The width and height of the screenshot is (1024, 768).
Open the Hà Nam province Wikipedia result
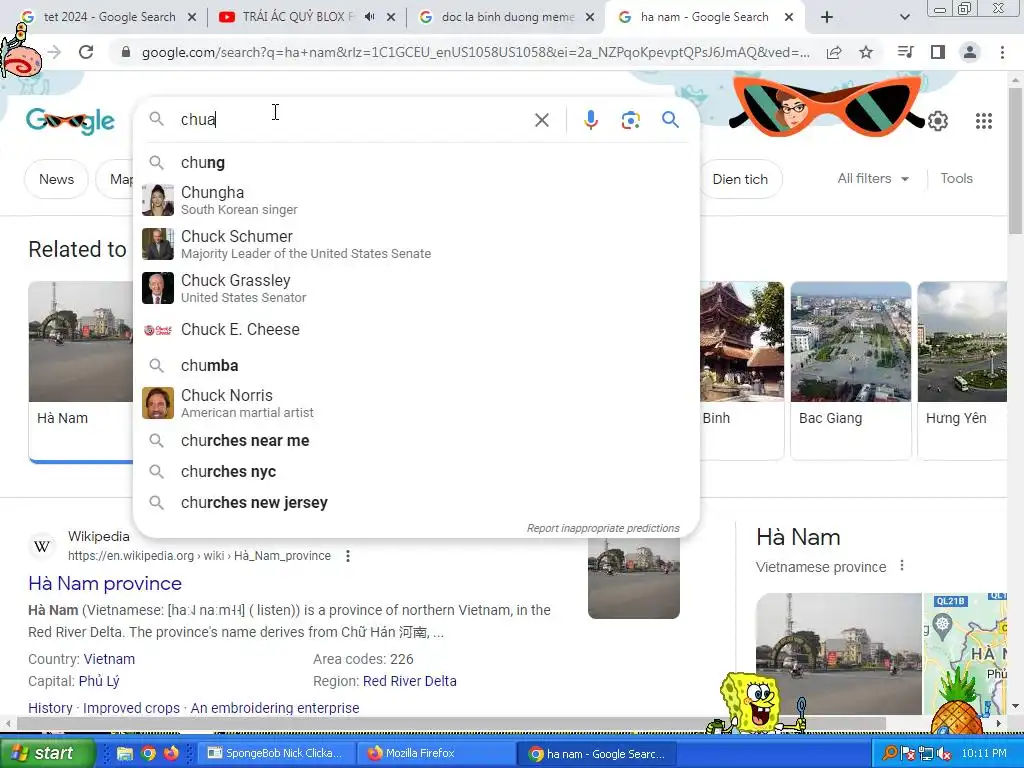pos(105,583)
